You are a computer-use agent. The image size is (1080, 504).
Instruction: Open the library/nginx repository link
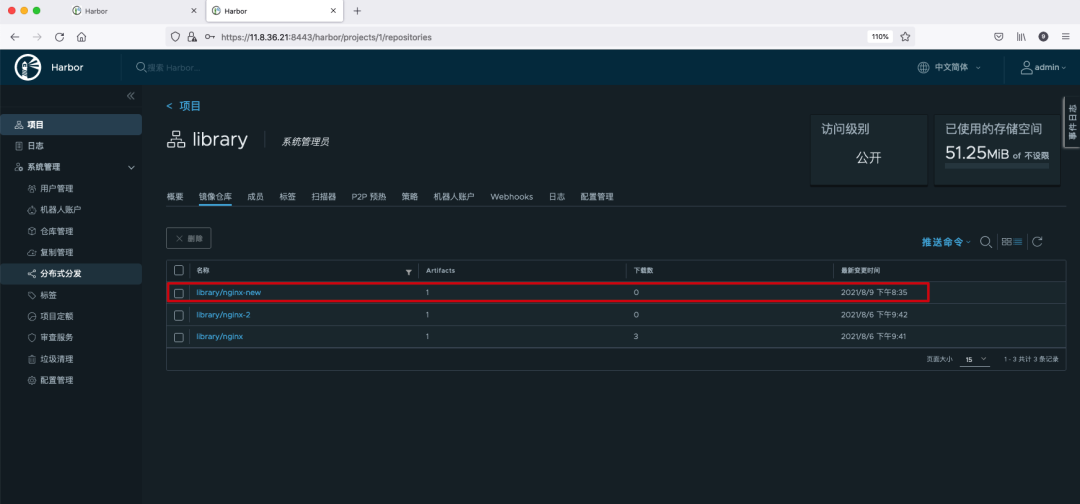220,337
